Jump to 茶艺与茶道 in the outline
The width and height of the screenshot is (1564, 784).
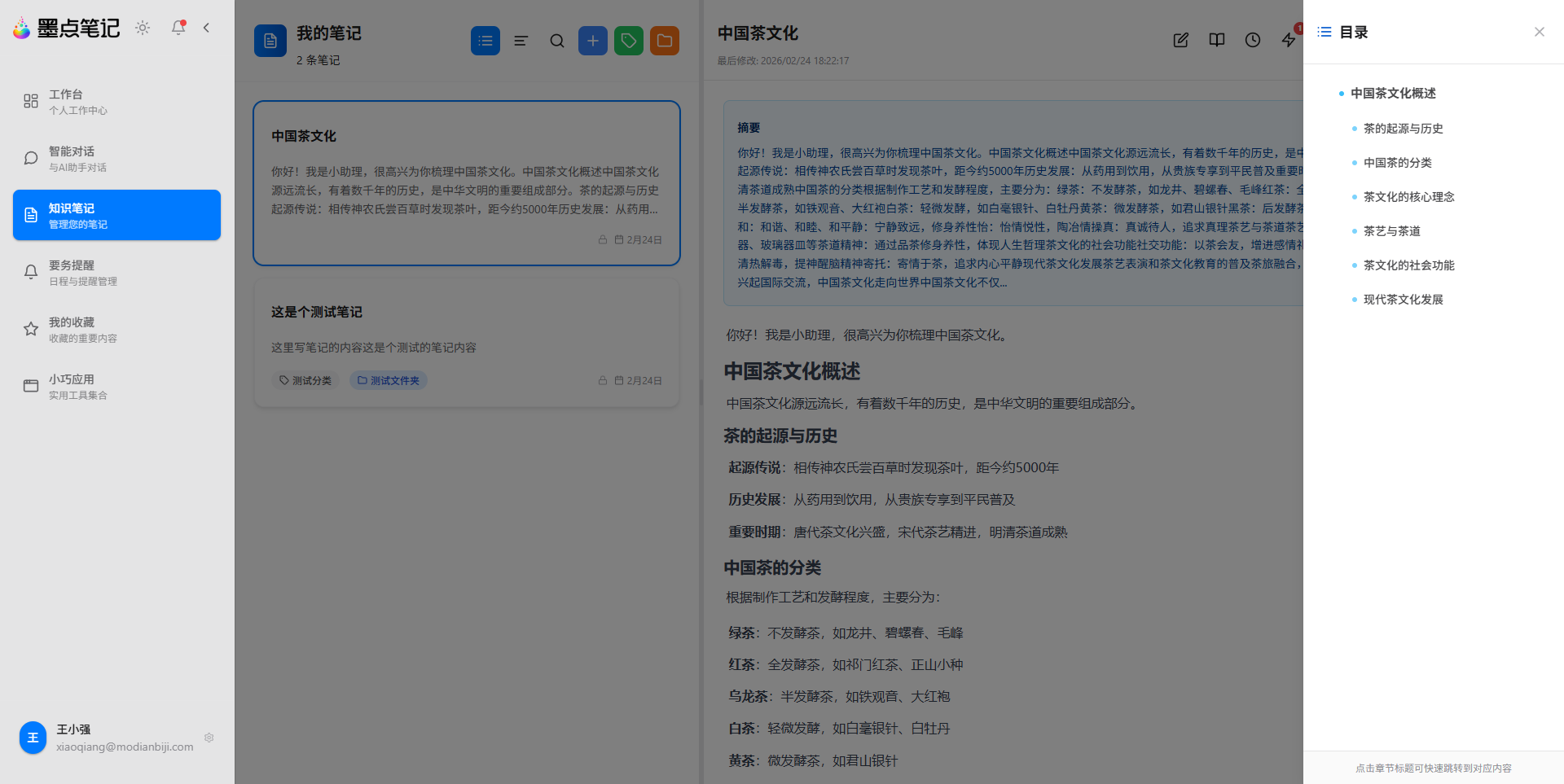[1390, 230]
